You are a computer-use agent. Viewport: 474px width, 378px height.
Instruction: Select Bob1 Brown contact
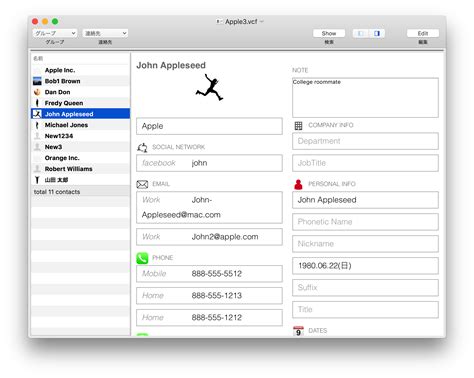coord(80,81)
